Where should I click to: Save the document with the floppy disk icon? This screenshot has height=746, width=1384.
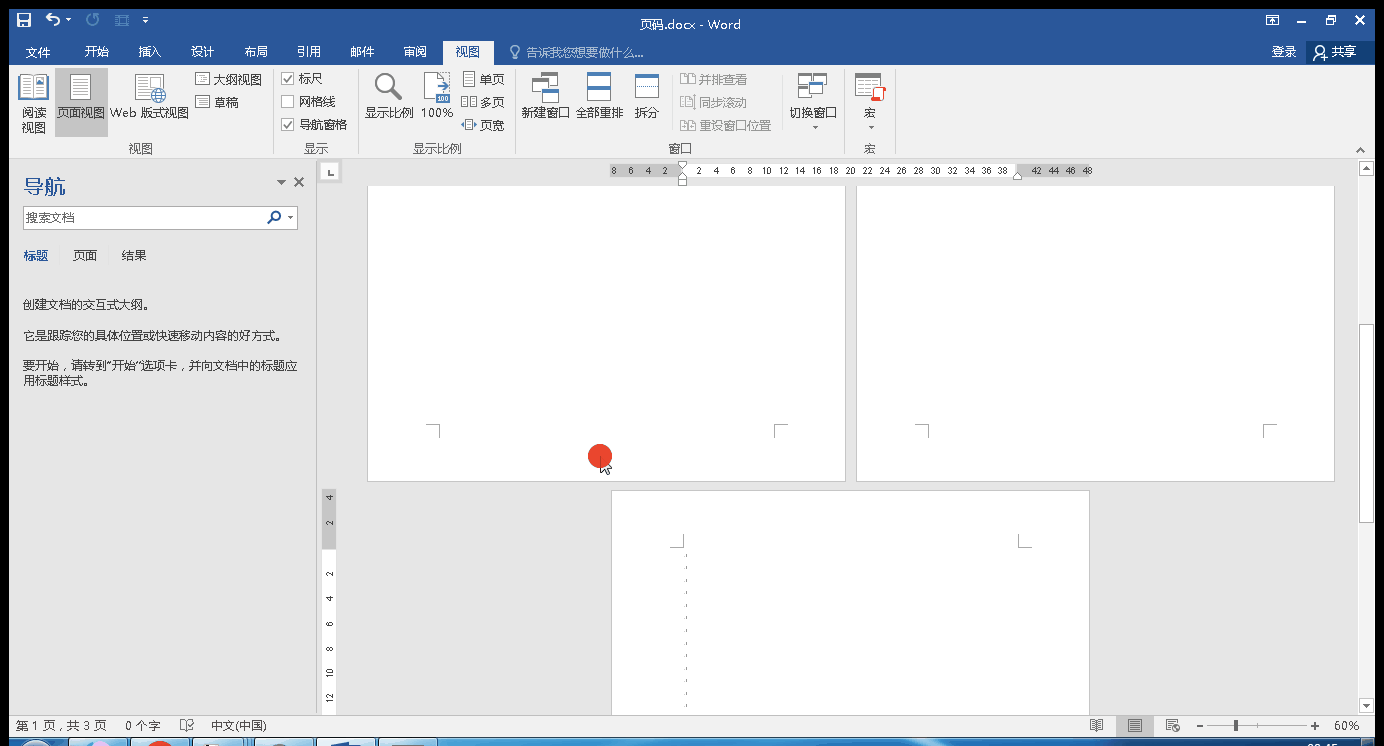[x=23, y=20]
